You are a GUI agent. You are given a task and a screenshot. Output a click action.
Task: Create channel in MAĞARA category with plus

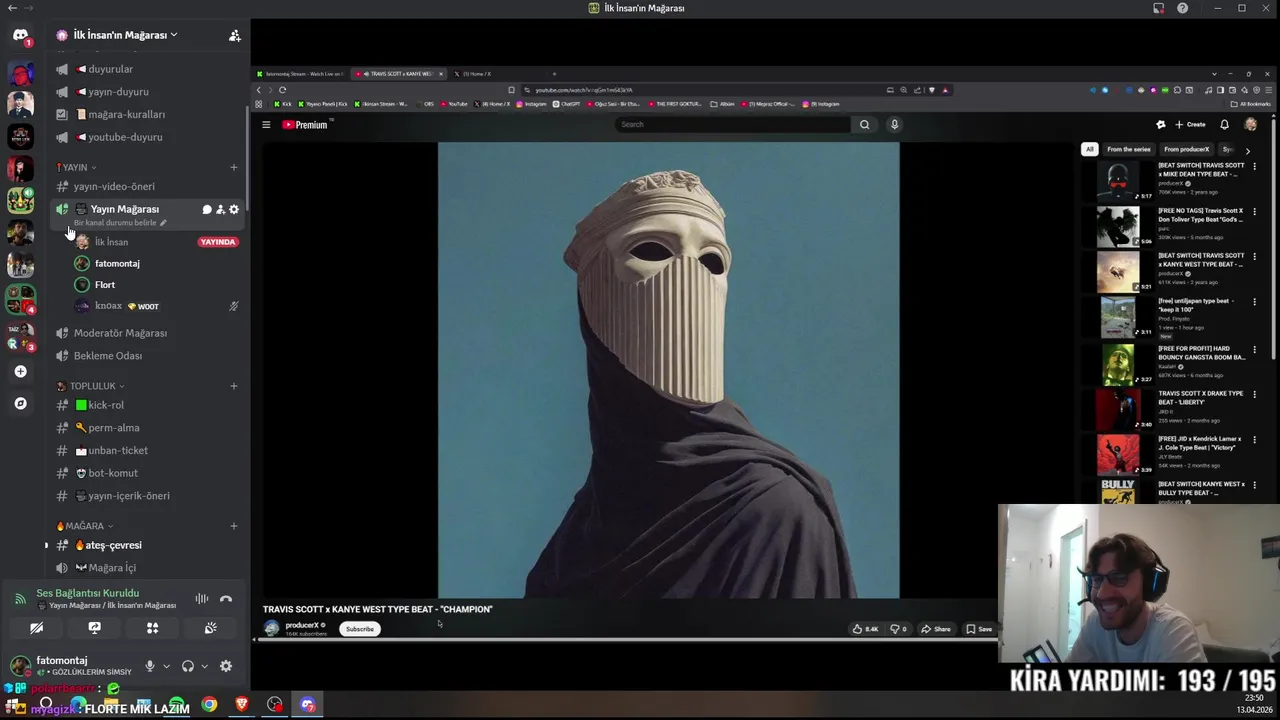pyautogui.click(x=234, y=526)
